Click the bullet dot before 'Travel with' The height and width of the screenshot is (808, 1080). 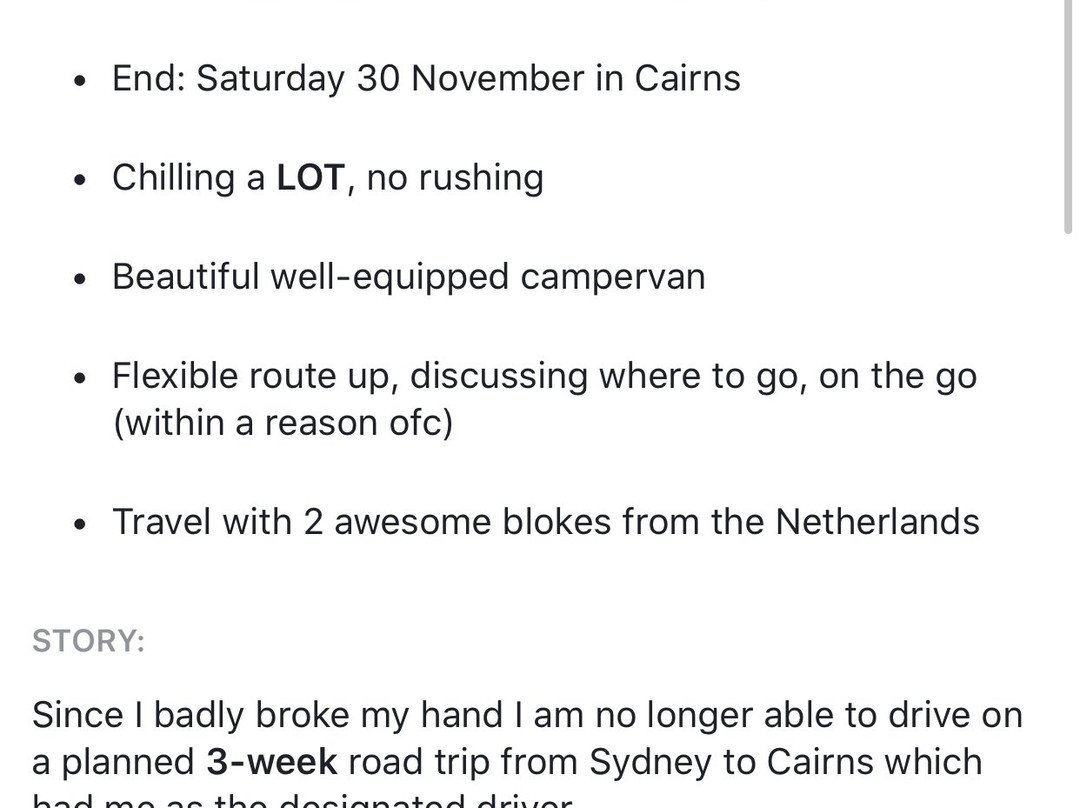81,524
